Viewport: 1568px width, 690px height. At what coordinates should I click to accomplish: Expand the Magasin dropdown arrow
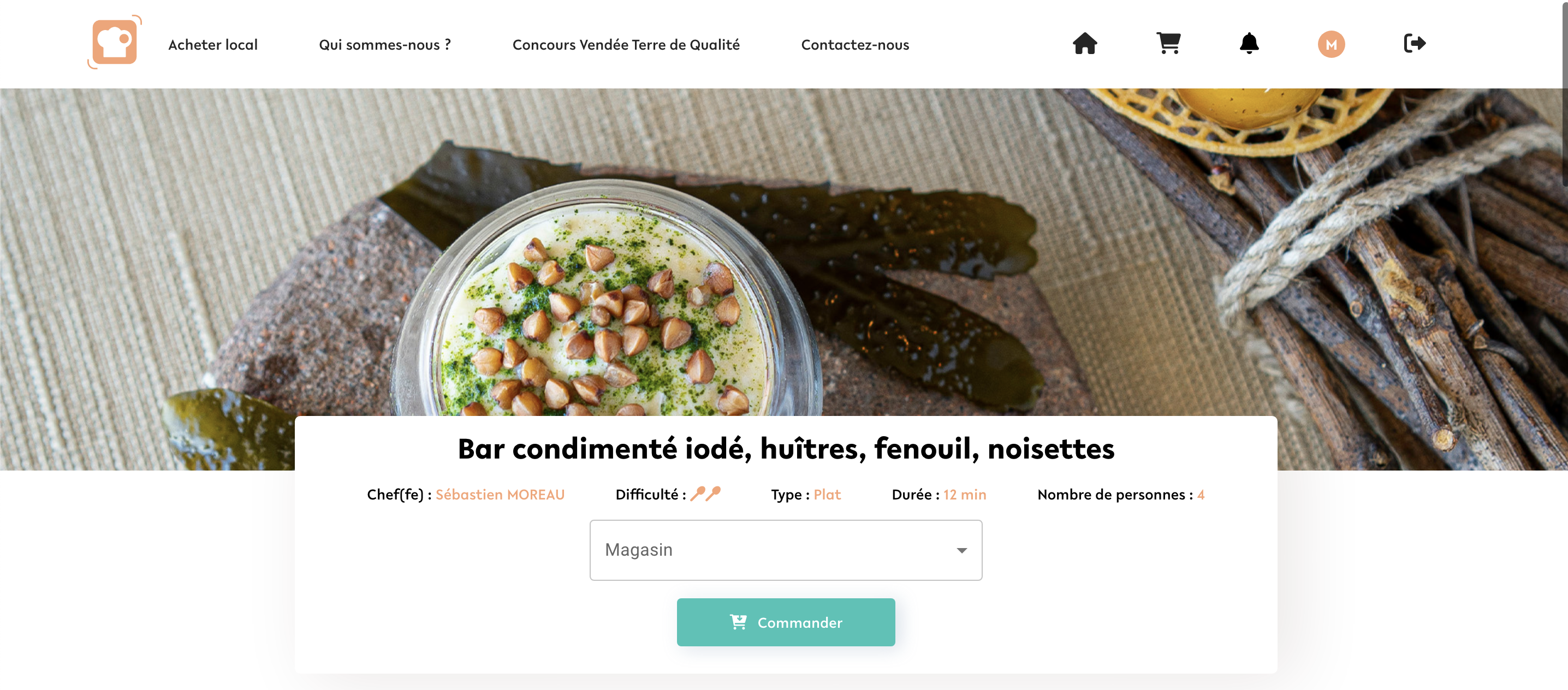(961, 551)
